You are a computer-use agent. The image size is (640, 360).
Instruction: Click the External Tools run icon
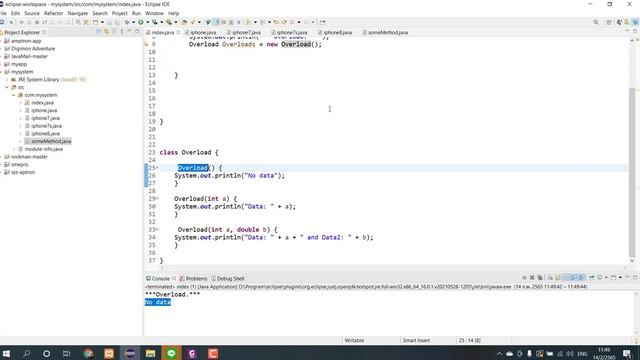[x=169, y=22]
